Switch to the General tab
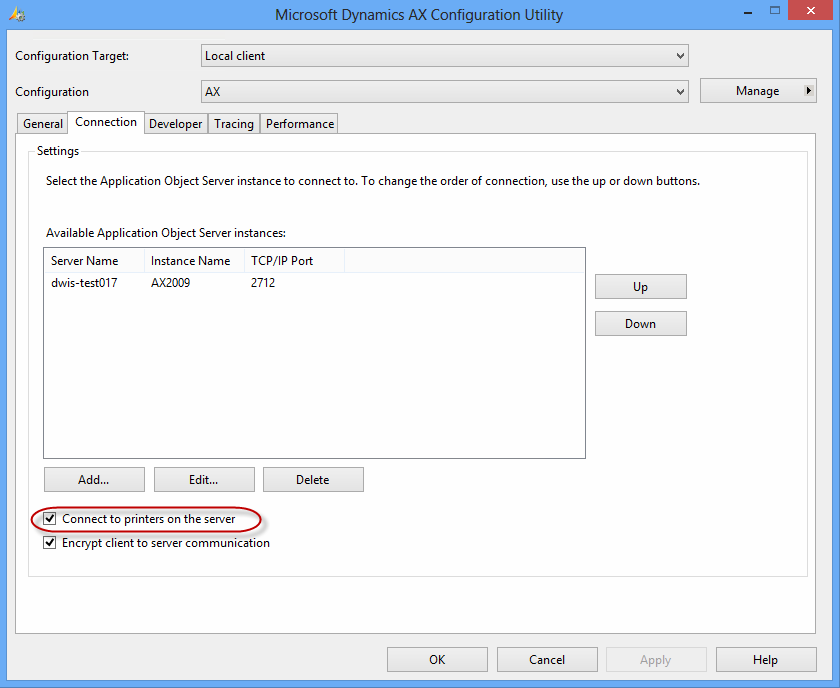 point(43,124)
